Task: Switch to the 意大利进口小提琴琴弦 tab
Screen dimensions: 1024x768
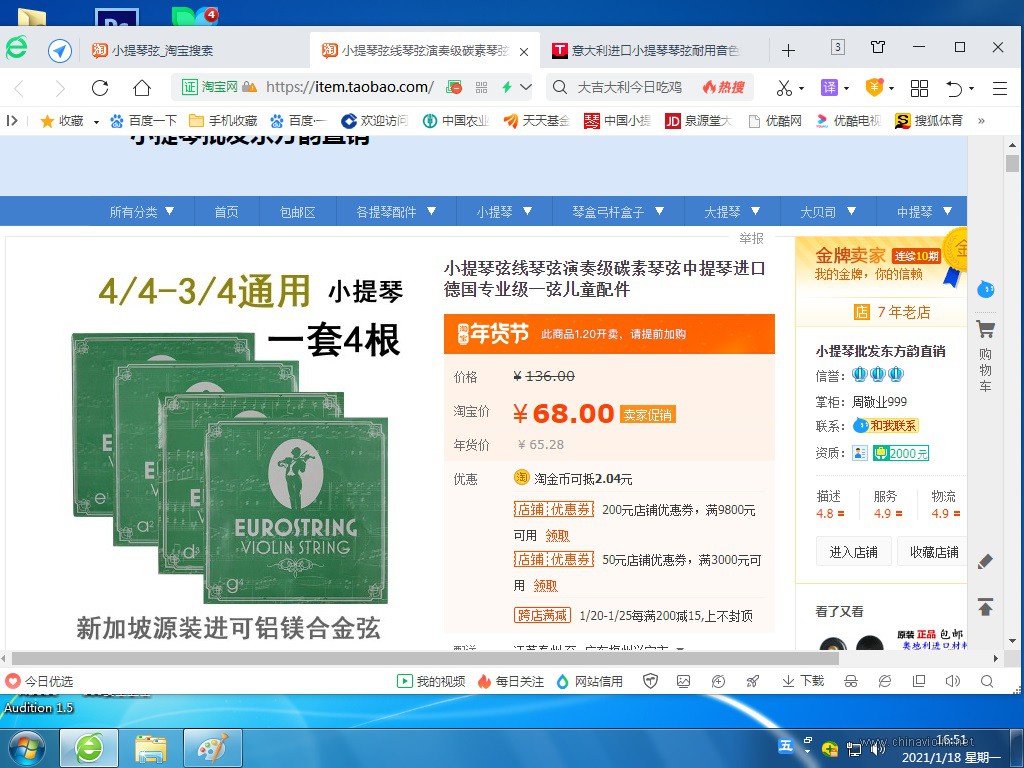Action: click(654, 50)
